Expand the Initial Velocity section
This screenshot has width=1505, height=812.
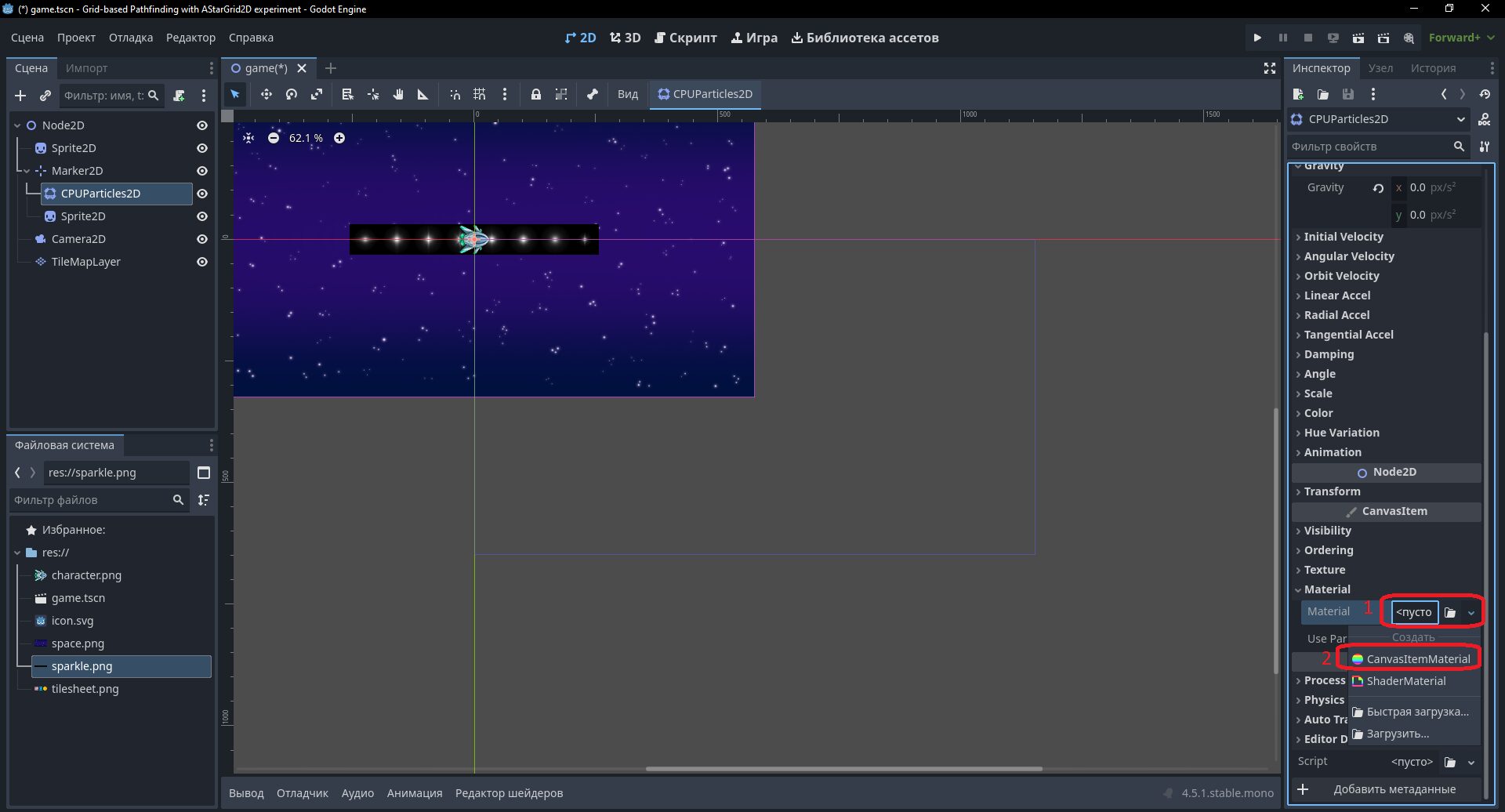[x=1386, y=237]
